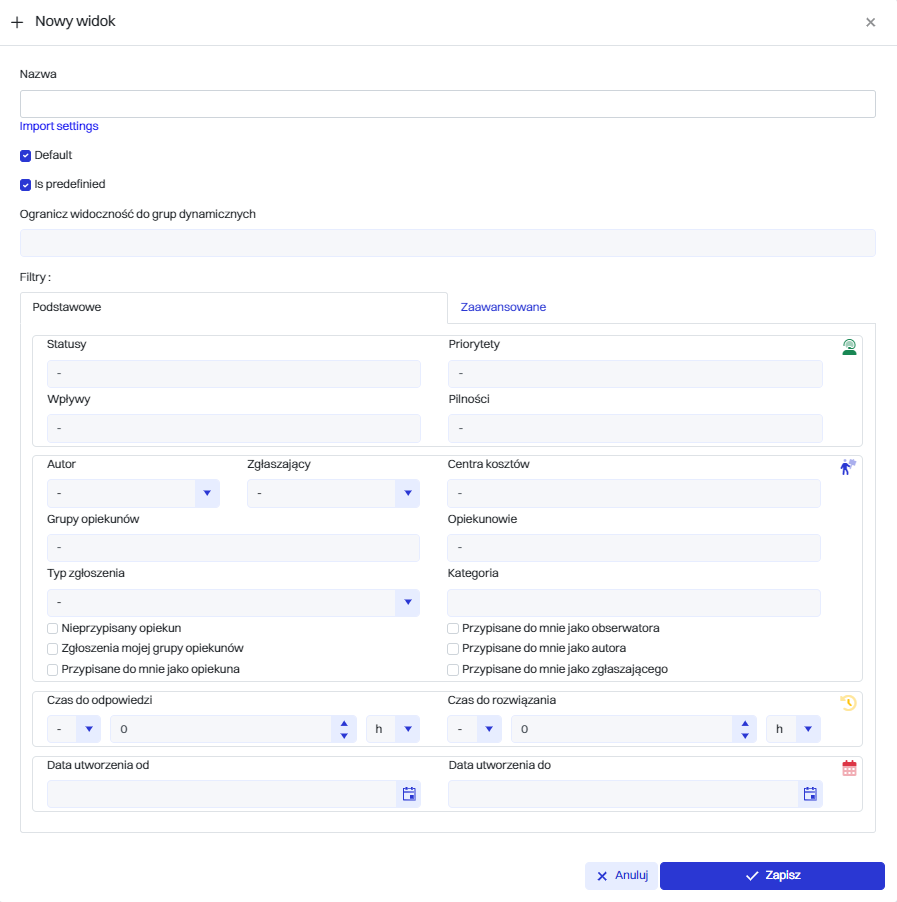
Task: Switch to the Zaawansowane tab
Action: click(x=503, y=307)
